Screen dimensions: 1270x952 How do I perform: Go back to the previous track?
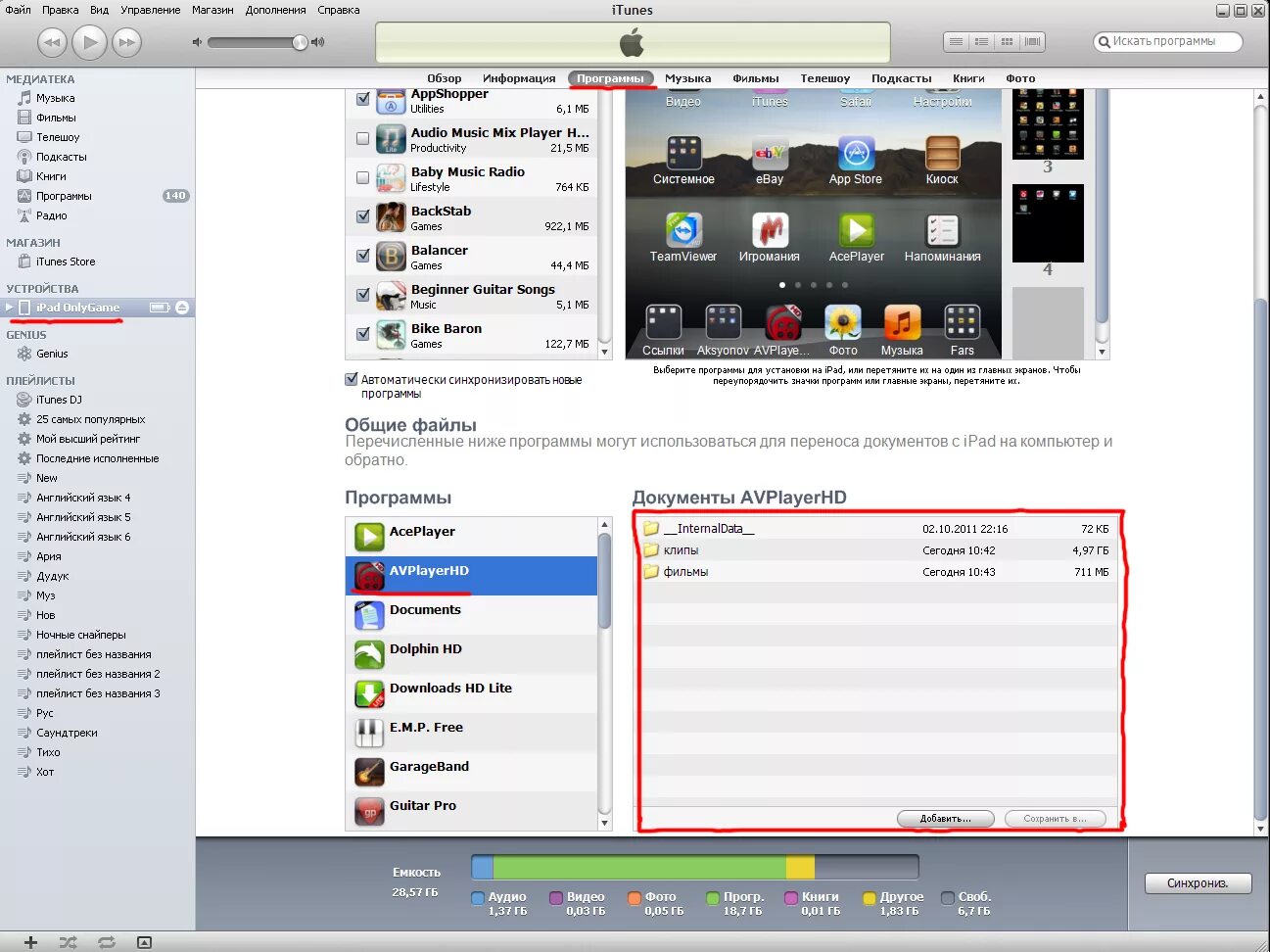click(x=53, y=42)
